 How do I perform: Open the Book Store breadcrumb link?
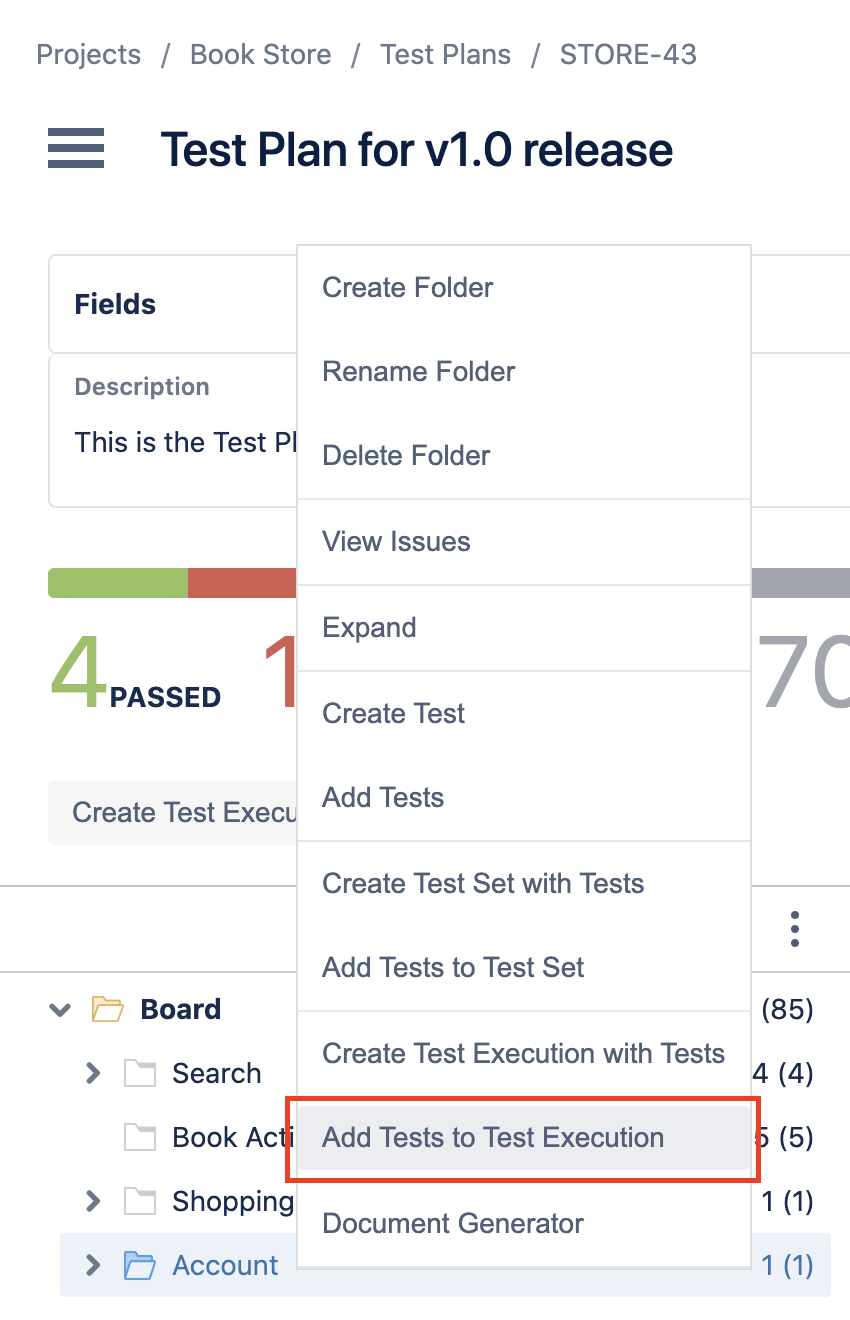click(261, 54)
